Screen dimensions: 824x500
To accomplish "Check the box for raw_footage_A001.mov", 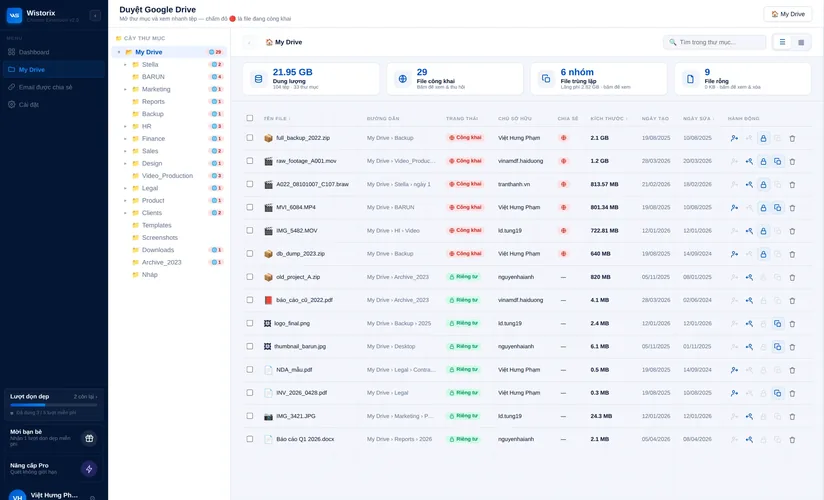I will click(250, 161).
